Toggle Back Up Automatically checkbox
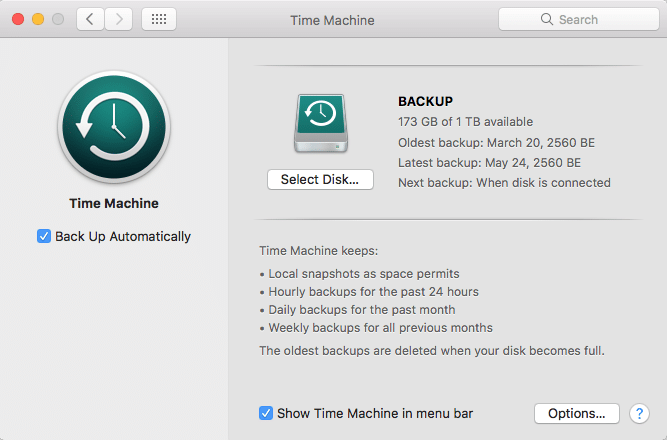 pyautogui.click(x=44, y=236)
